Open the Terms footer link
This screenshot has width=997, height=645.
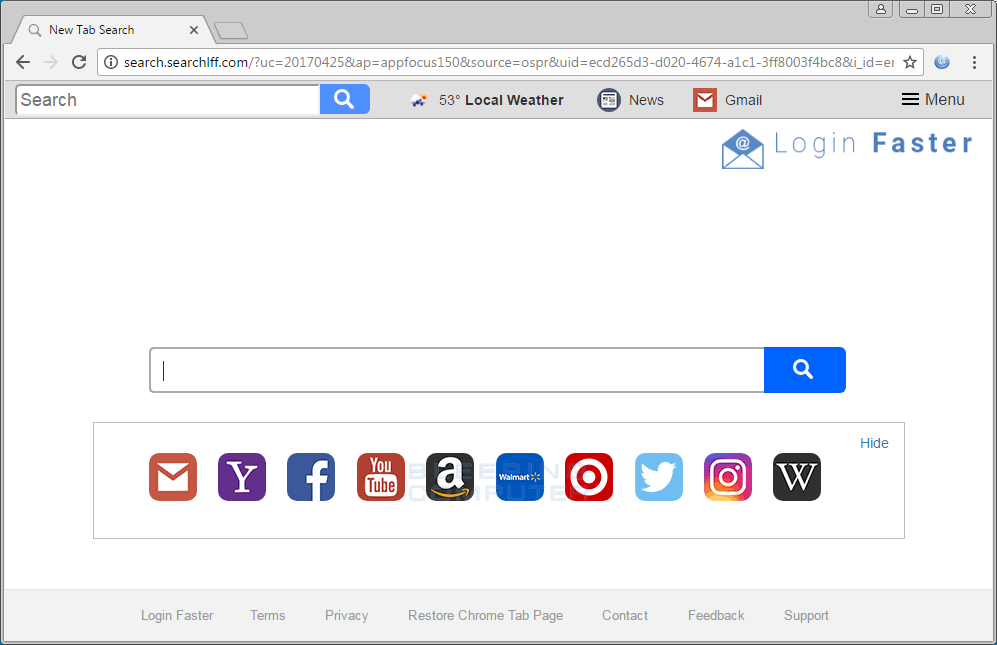tap(268, 615)
